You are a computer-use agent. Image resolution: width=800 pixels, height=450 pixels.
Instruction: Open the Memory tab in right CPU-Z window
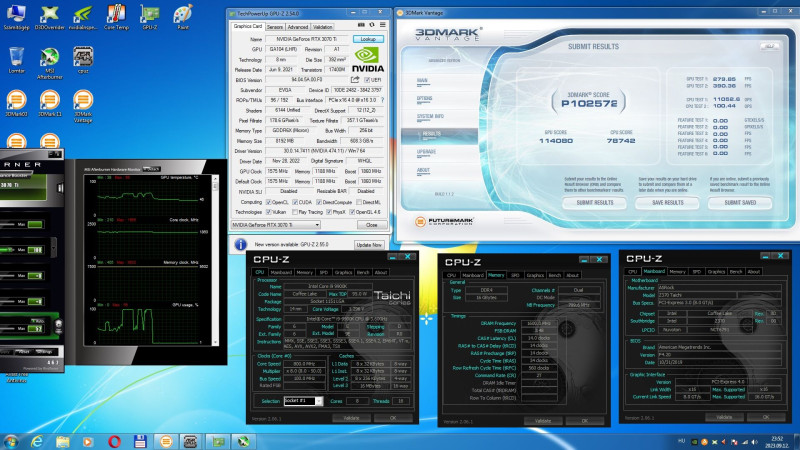click(678, 271)
